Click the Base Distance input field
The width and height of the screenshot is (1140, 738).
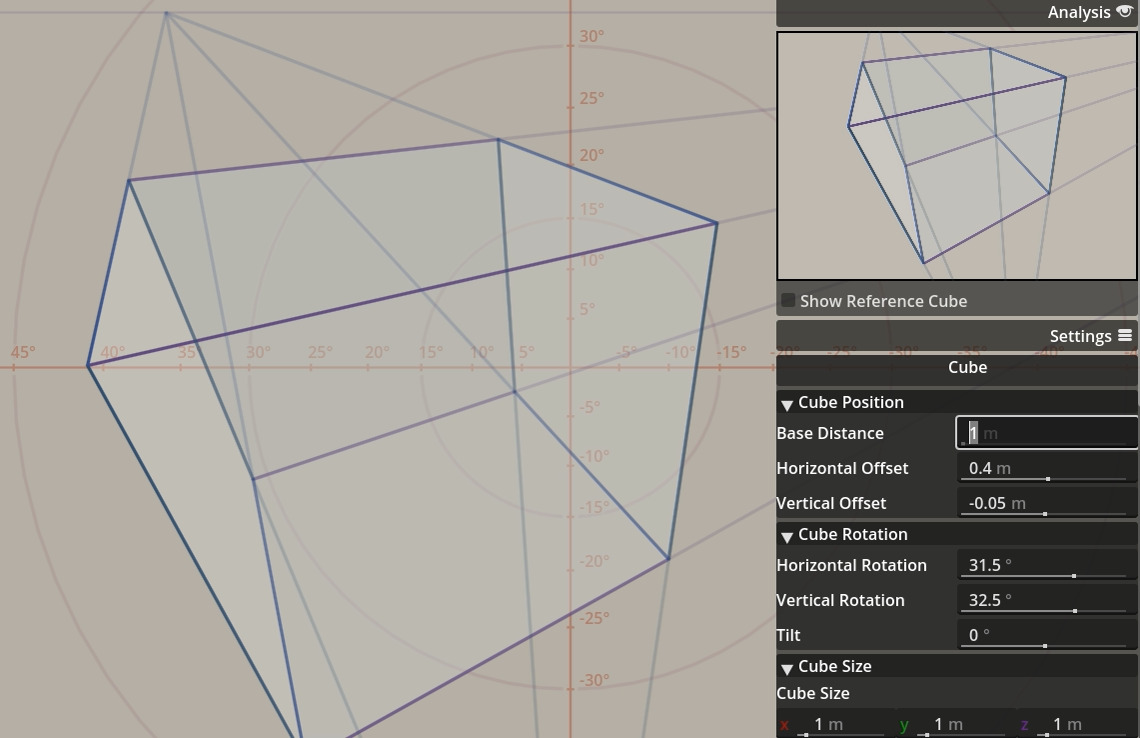point(1046,433)
